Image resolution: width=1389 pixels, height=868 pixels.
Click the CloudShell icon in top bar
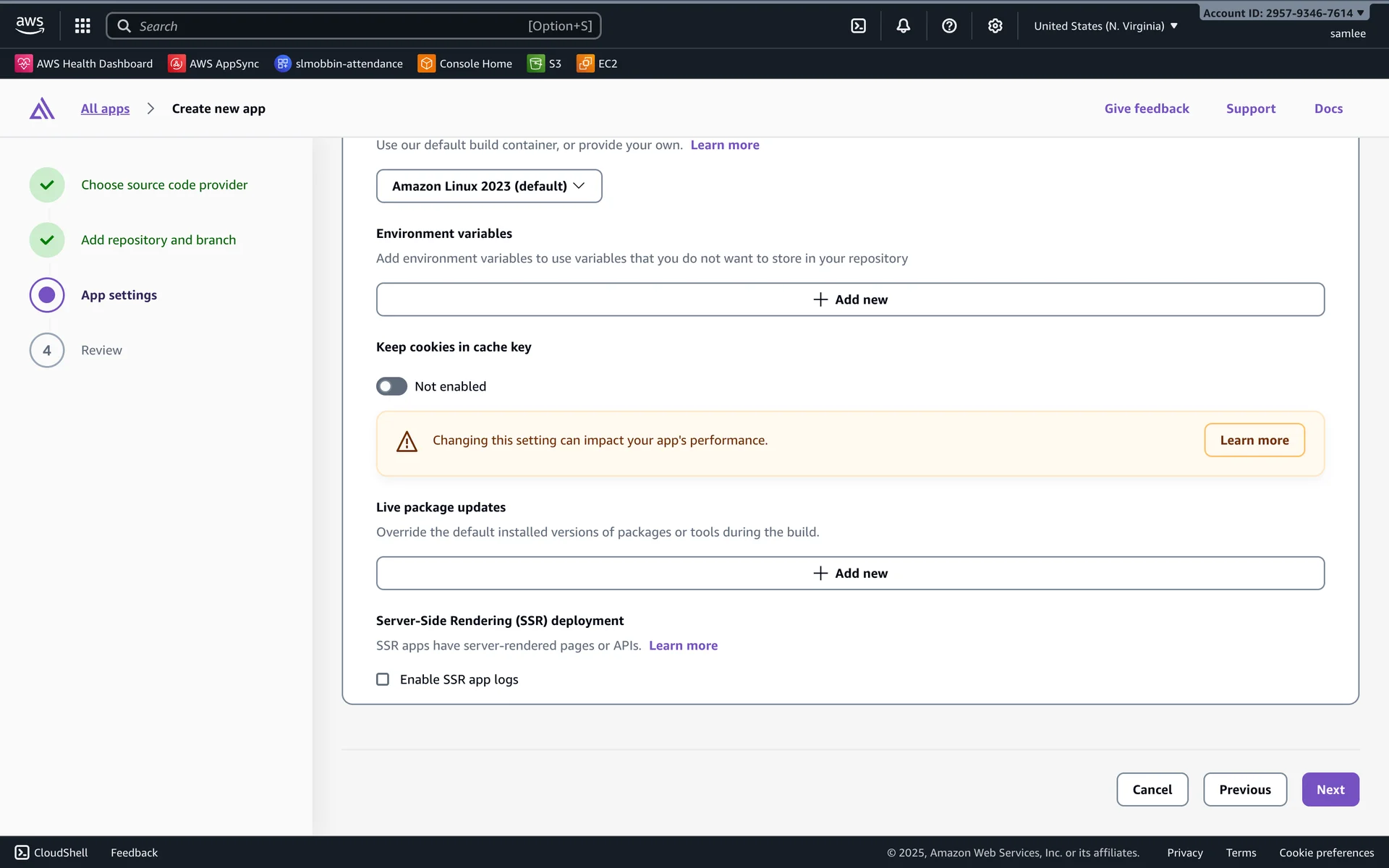858,26
